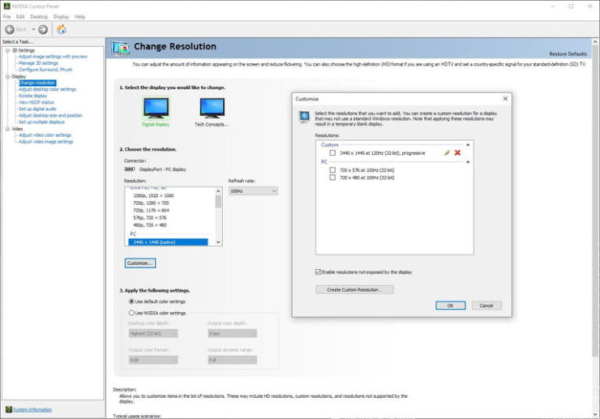Image resolution: width=600 pixels, height=419 pixels.
Task: Collapse the Video tree node
Action: tap(8, 129)
